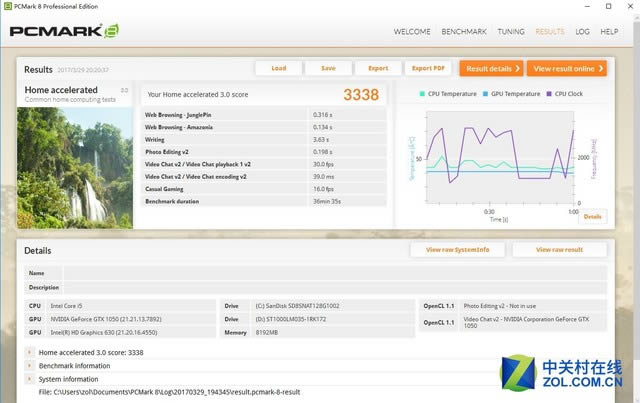This screenshot has height=403, width=640.
Task: Select Web Browsing - Amazonia row
Action: pos(264,127)
